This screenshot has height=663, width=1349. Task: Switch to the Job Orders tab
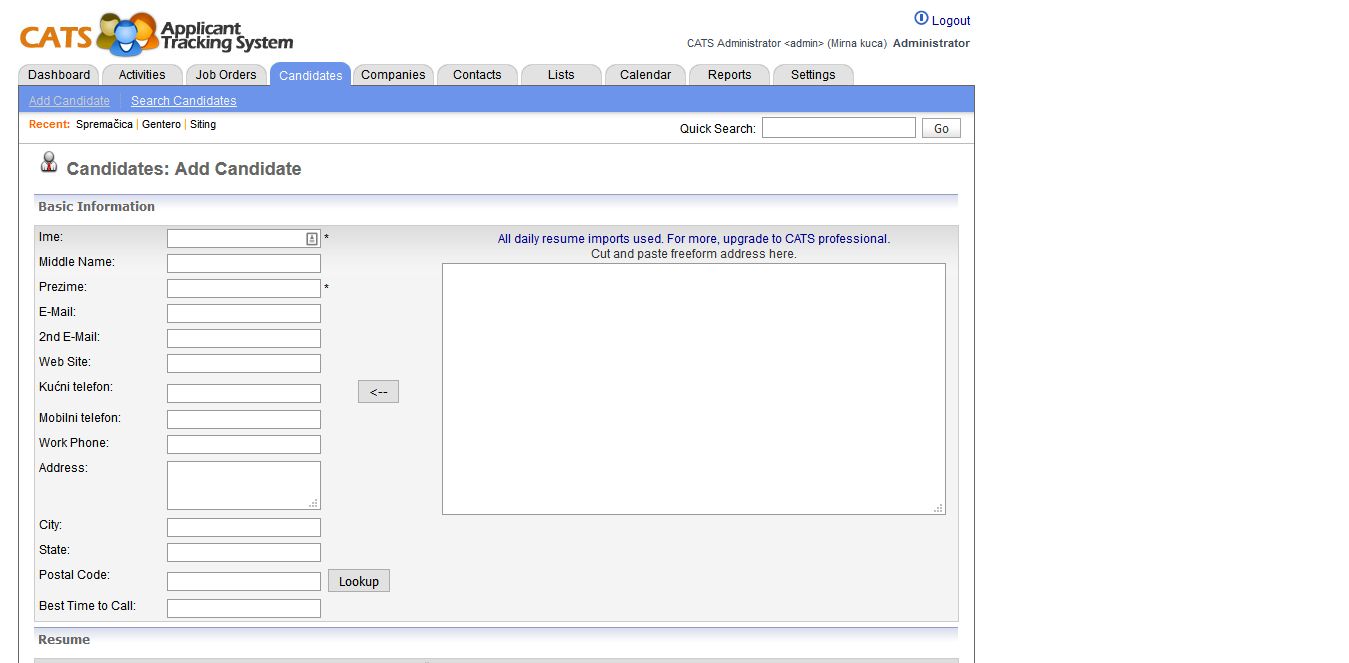[x=226, y=74]
